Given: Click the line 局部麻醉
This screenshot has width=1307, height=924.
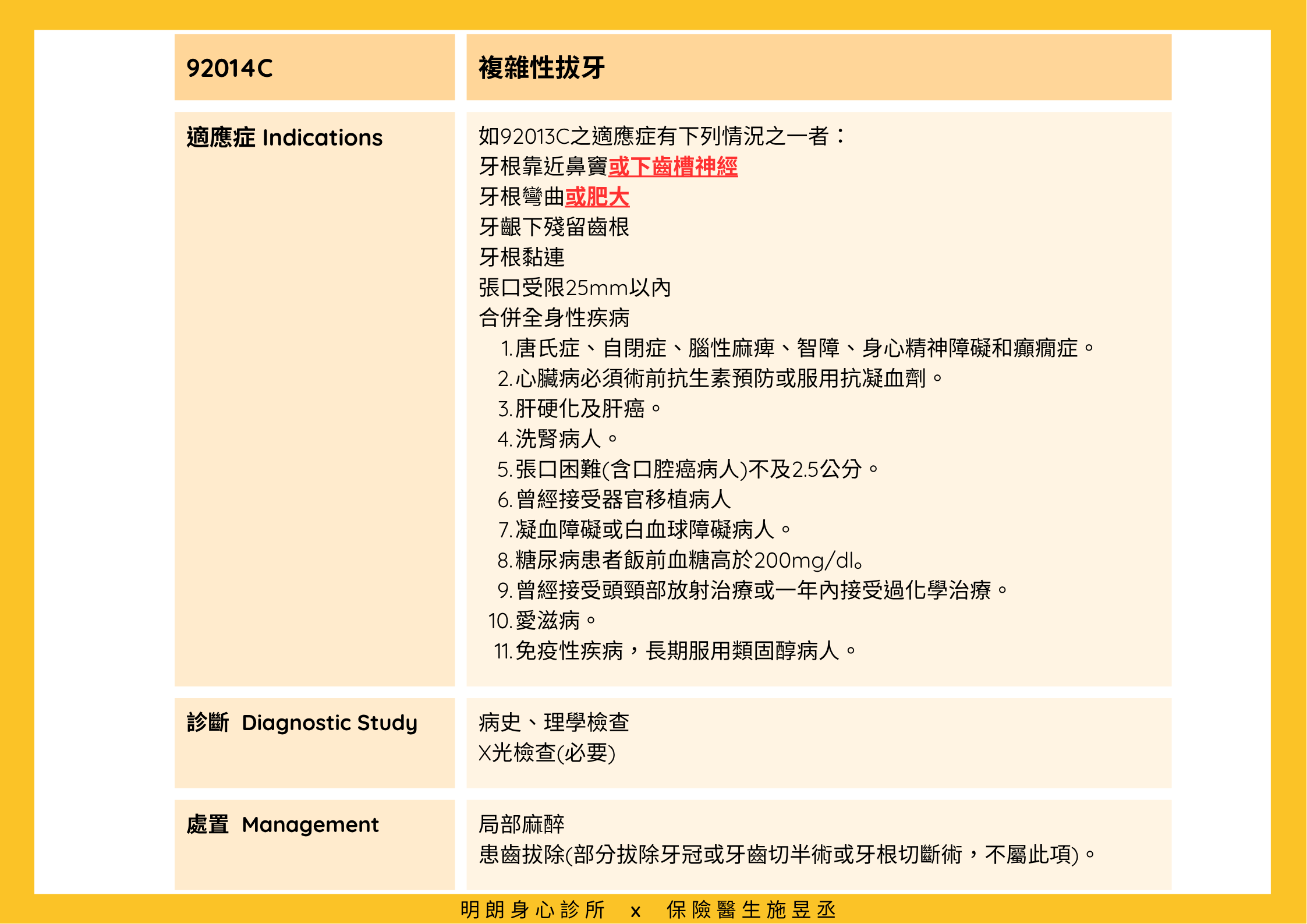Looking at the screenshot, I should (x=522, y=824).
